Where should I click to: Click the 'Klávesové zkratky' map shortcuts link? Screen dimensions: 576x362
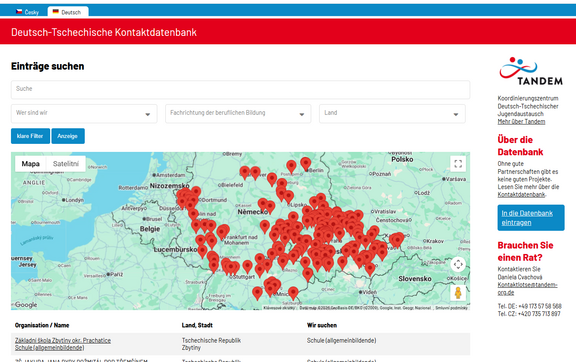point(279,308)
